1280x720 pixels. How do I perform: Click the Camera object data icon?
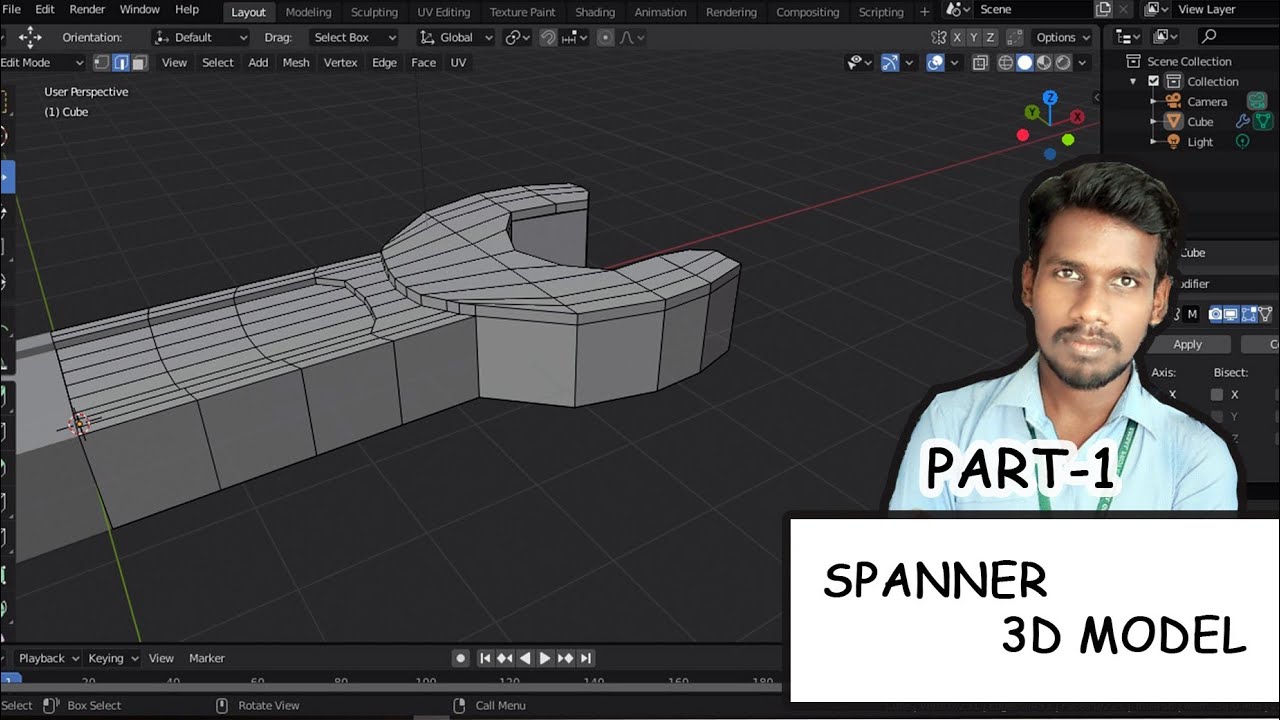[1256, 101]
